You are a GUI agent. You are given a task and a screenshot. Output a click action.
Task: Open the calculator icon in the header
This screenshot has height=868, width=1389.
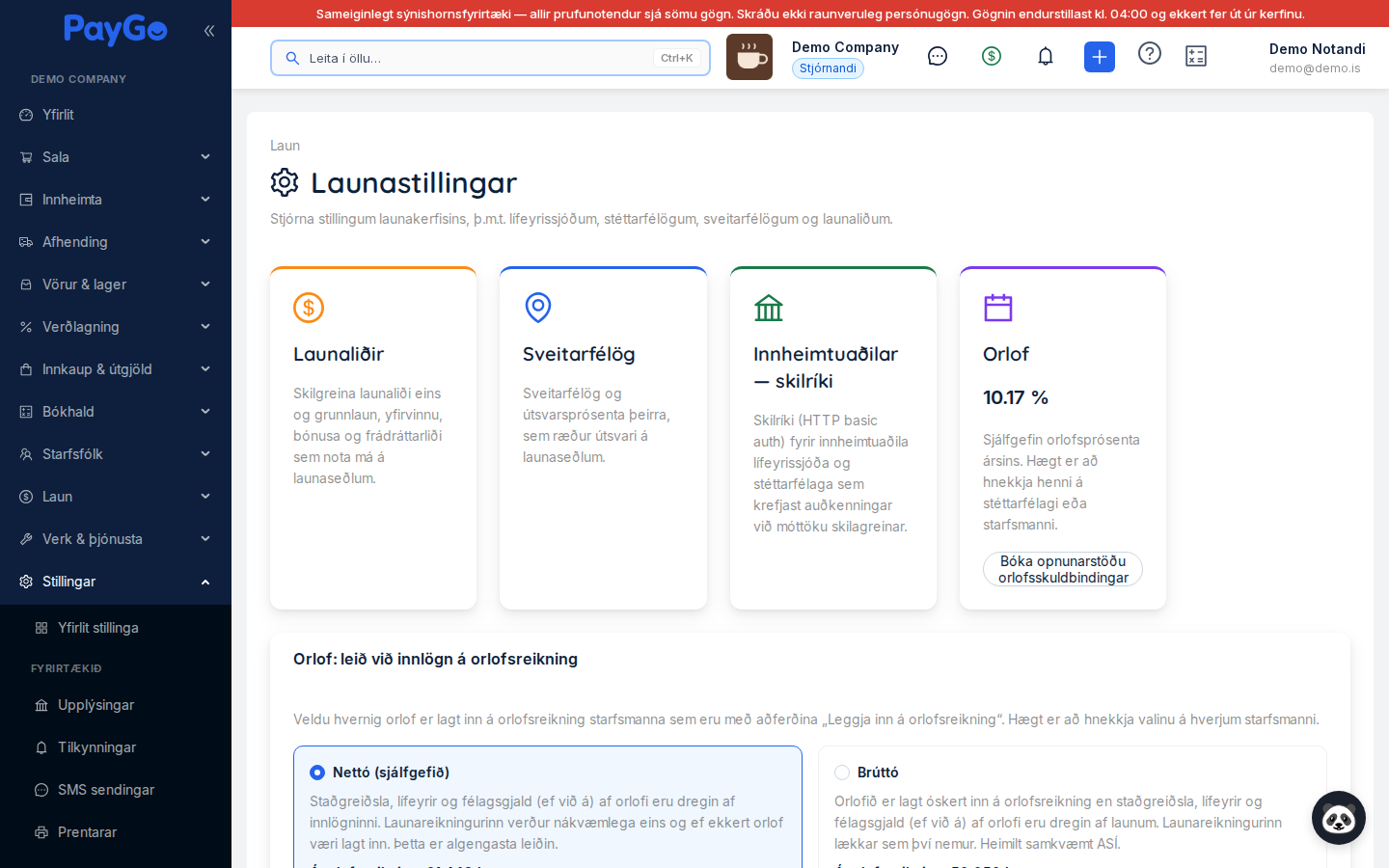coord(1196,56)
